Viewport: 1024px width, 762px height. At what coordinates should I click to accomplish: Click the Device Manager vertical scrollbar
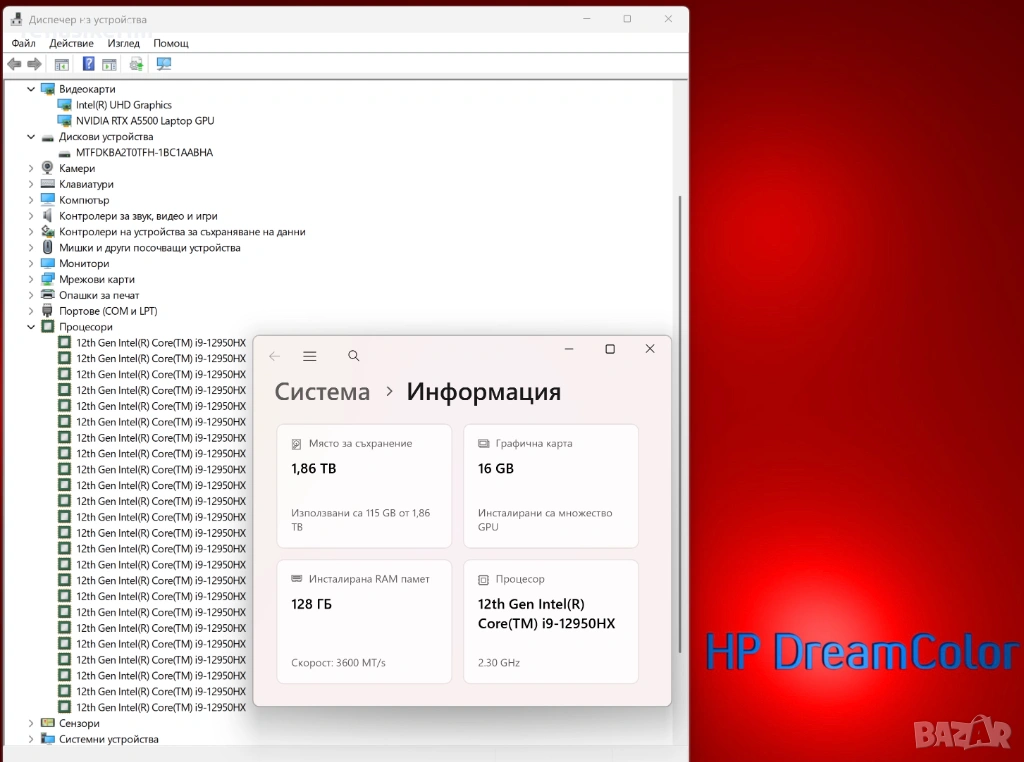coord(680,423)
